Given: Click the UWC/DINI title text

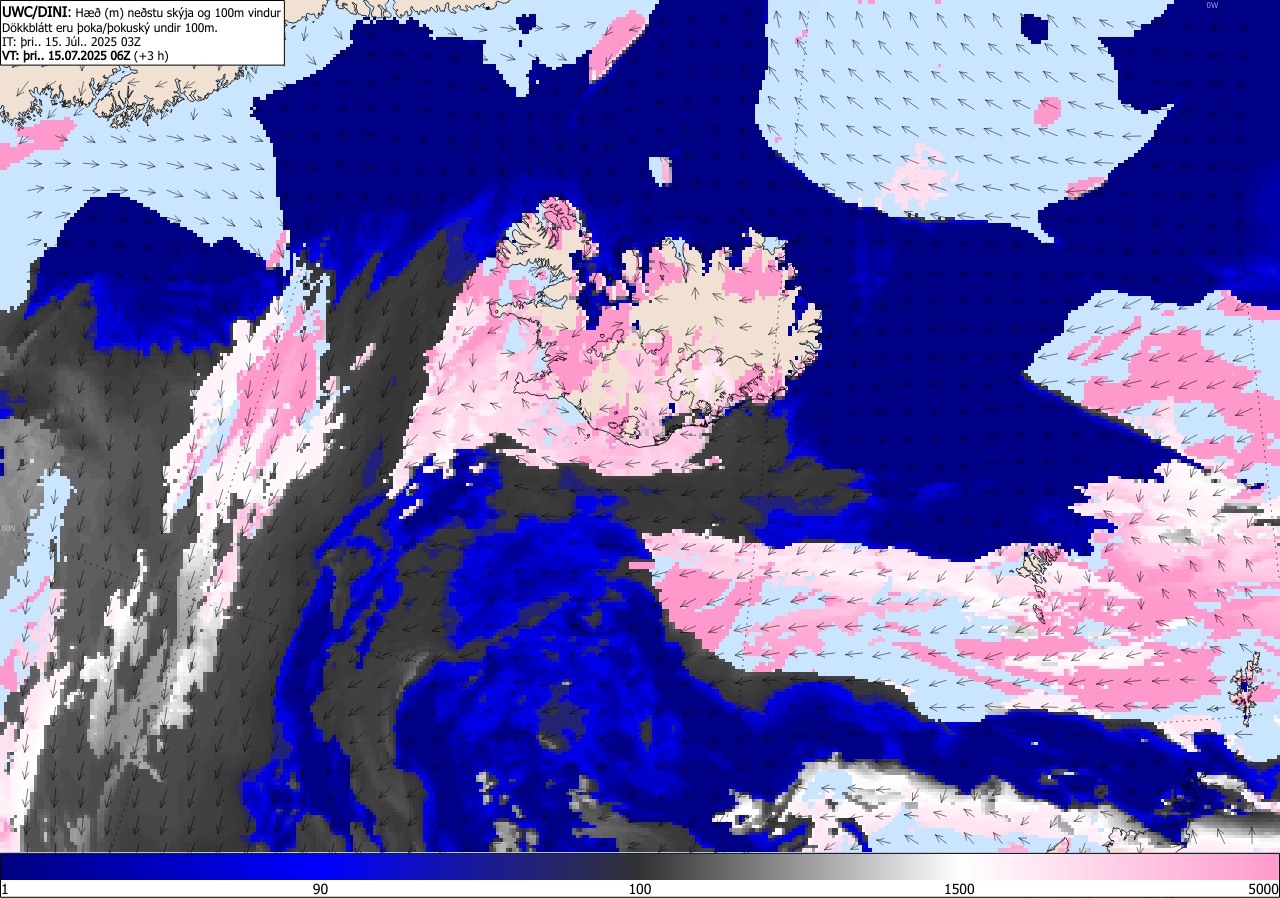Looking at the screenshot, I should click(x=35, y=11).
